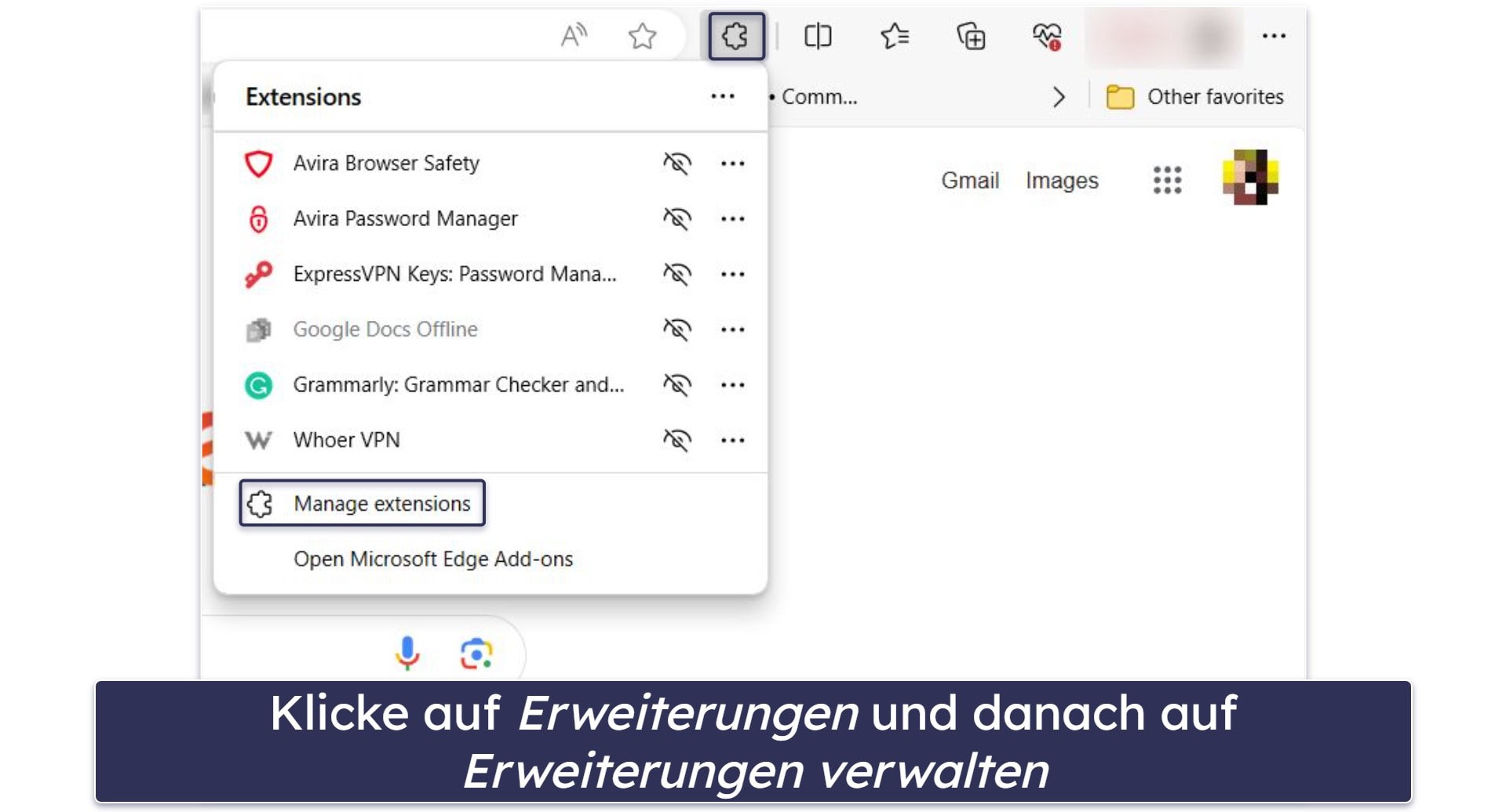Add this page to favorites star icon

click(x=642, y=35)
